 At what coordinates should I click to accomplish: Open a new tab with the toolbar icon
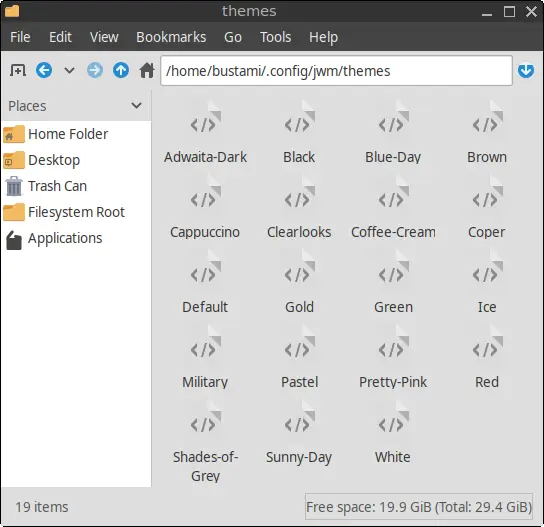pos(17,70)
